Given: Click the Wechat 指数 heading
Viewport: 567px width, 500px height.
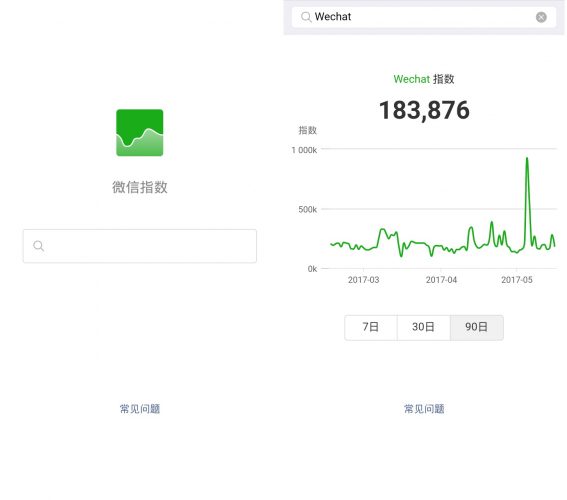Looking at the screenshot, I should coord(424,79).
